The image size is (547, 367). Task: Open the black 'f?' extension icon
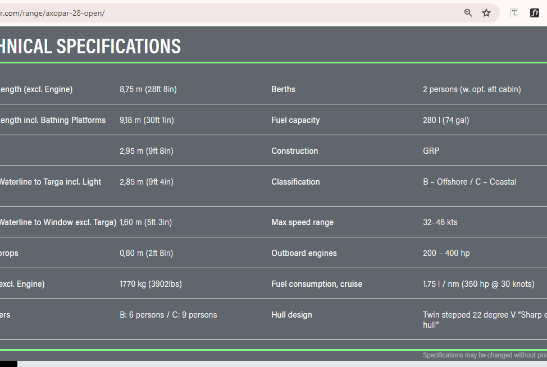coord(534,13)
